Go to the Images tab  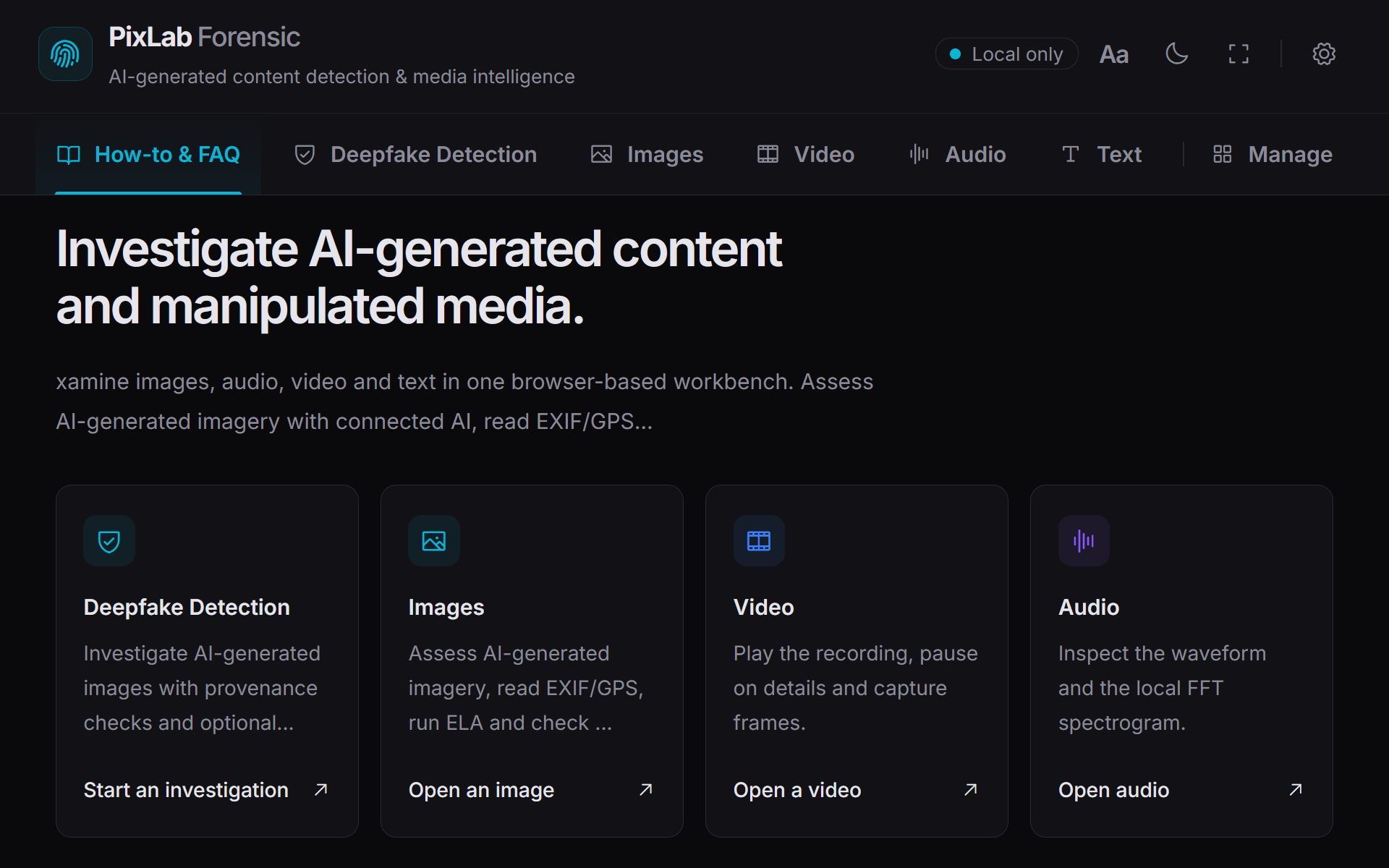647,154
